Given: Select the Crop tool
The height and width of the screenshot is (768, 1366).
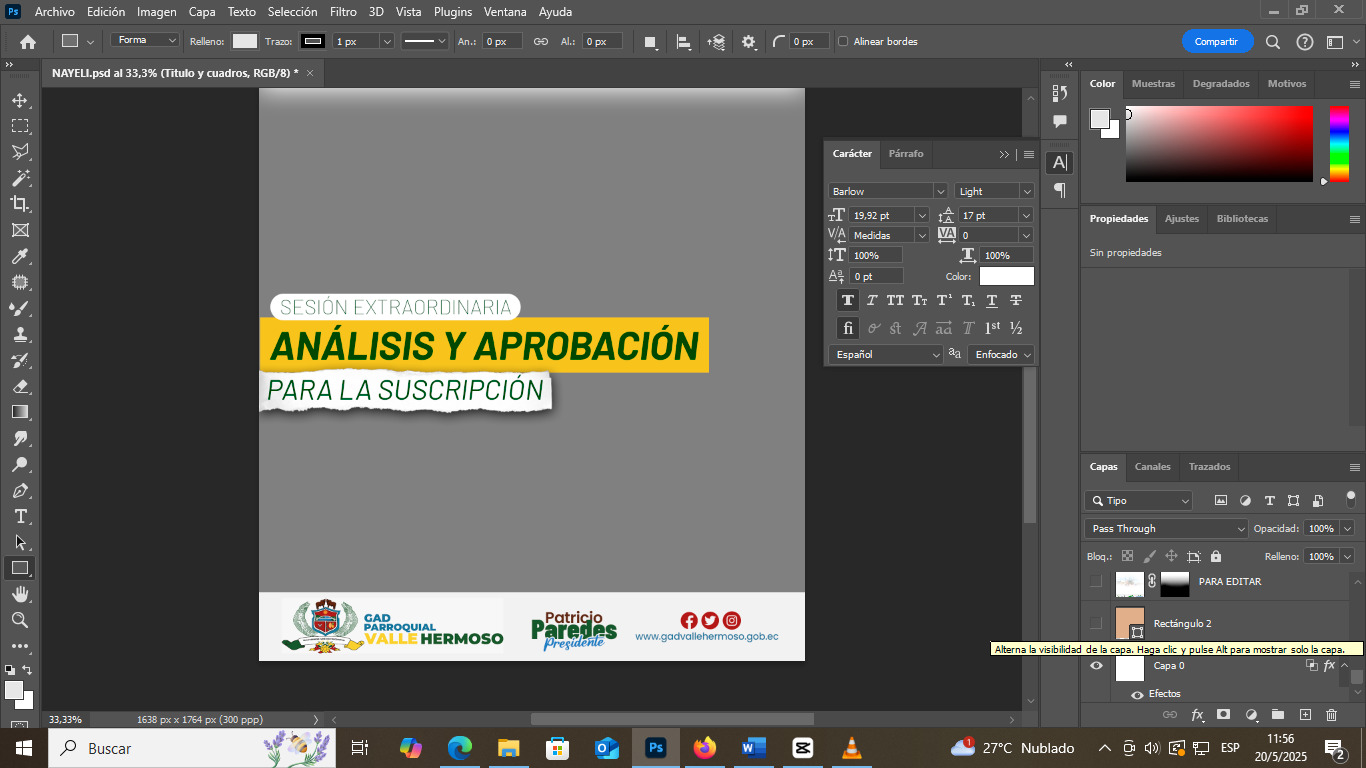Looking at the screenshot, I should click(20, 204).
